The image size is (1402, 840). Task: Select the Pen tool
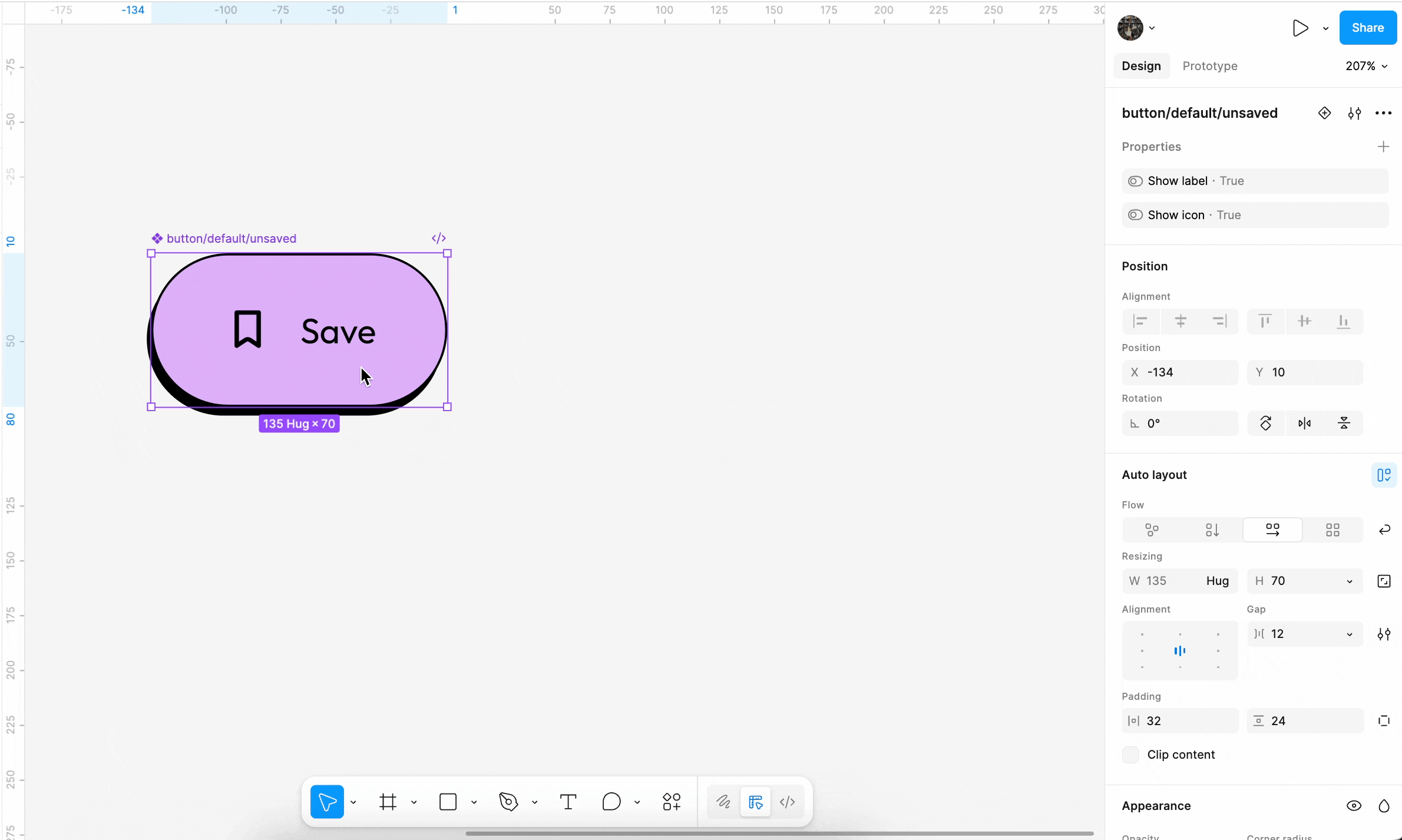click(508, 802)
